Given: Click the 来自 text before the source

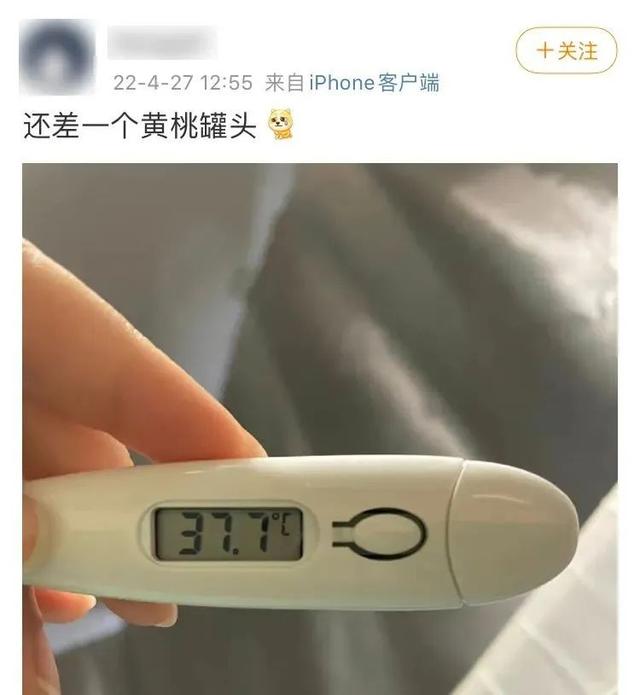Looking at the screenshot, I should [x=284, y=83].
